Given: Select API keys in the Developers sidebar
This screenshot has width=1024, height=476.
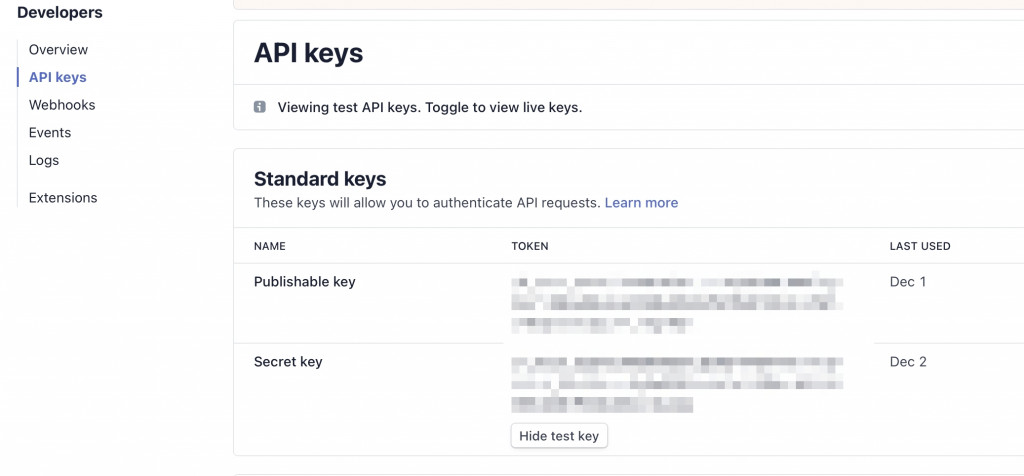Looking at the screenshot, I should [x=57, y=77].
